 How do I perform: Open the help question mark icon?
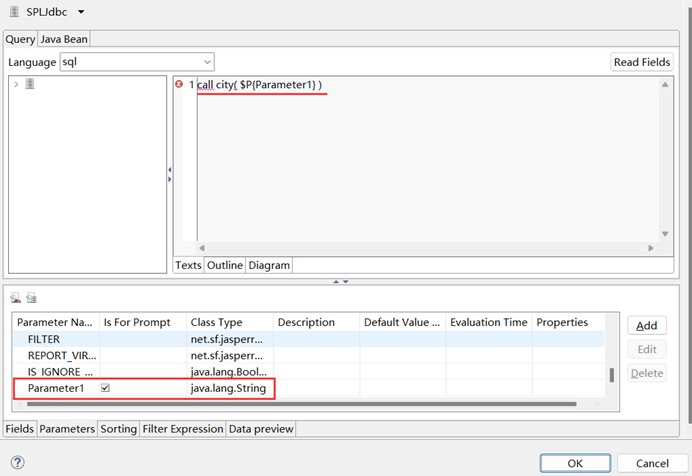(17, 463)
